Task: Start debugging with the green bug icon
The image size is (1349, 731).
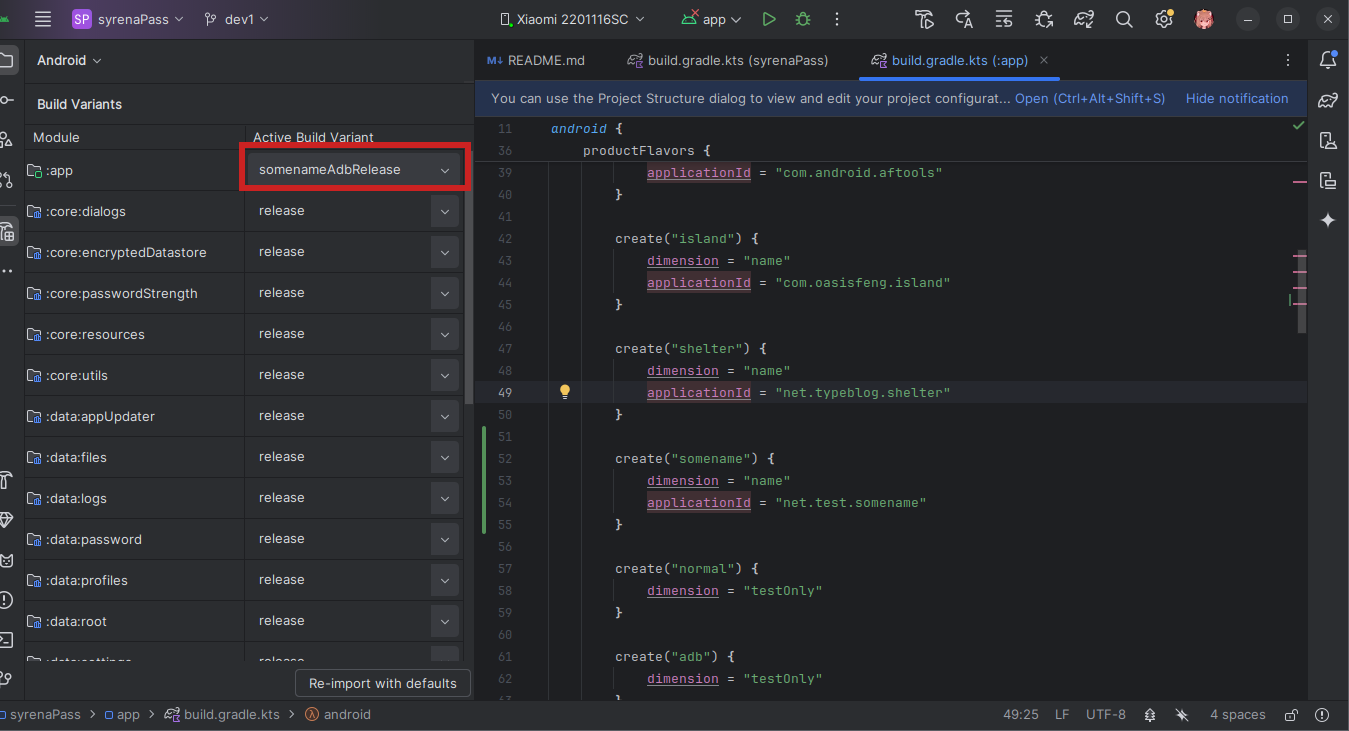Action: pyautogui.click(x=802, y=19)
